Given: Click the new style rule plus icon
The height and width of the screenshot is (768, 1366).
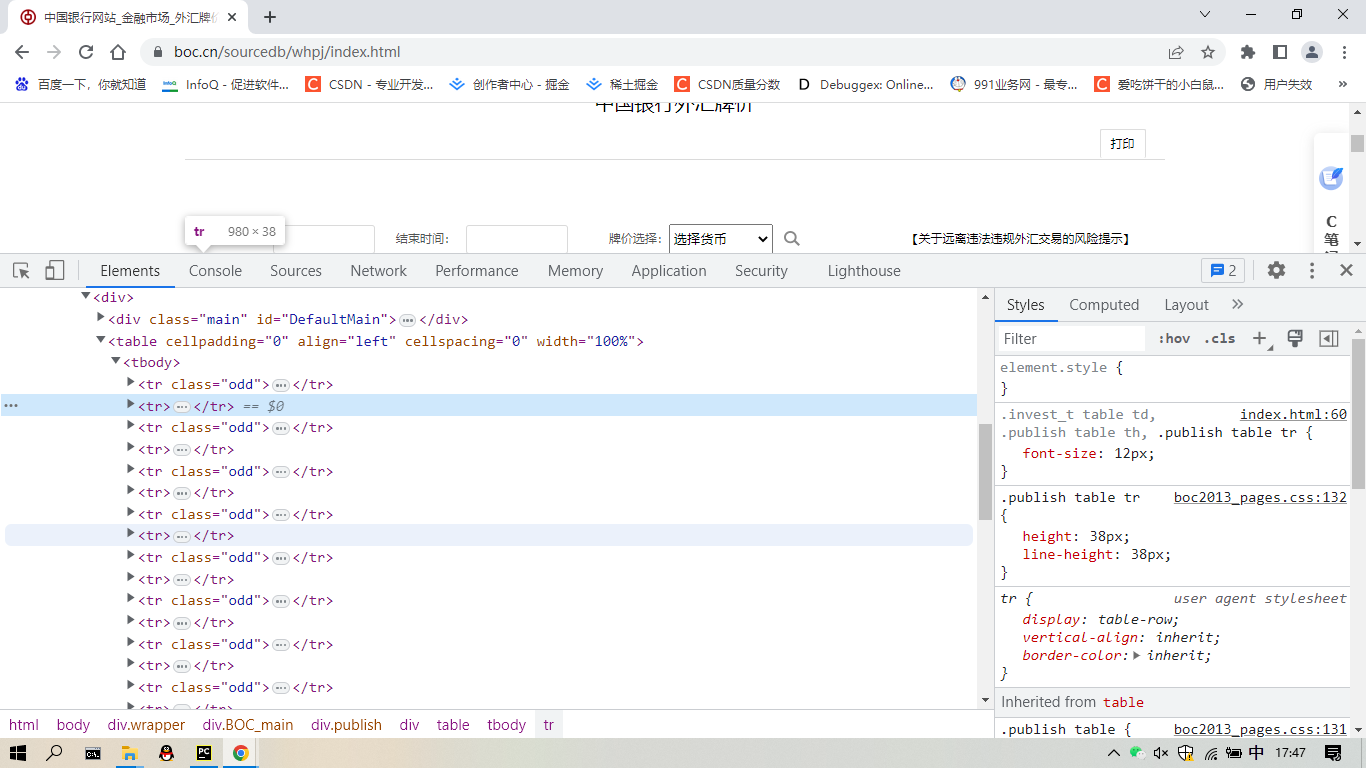Looking at the screenshot, I should click(1260, 339).
